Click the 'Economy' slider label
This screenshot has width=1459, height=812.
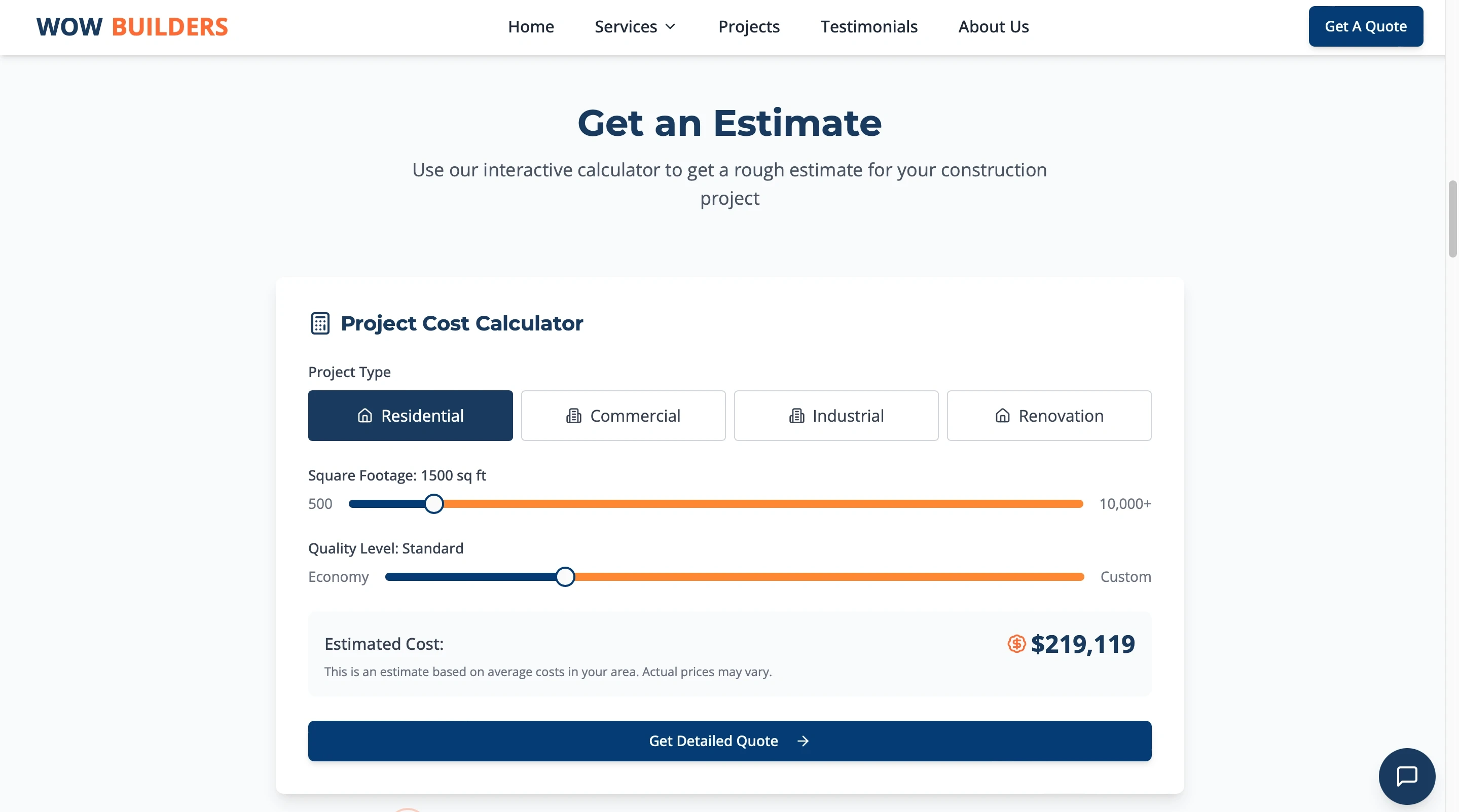click(338, 577)
